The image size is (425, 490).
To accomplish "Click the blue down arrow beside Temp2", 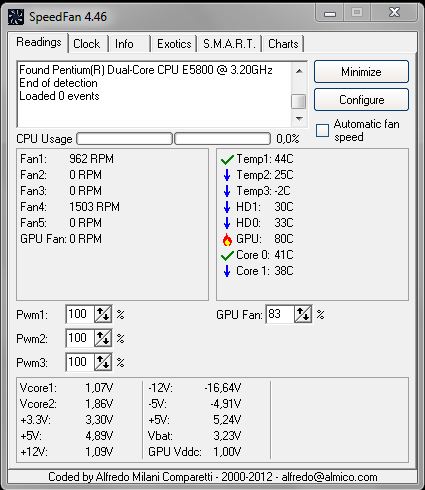I will (227, 175).
